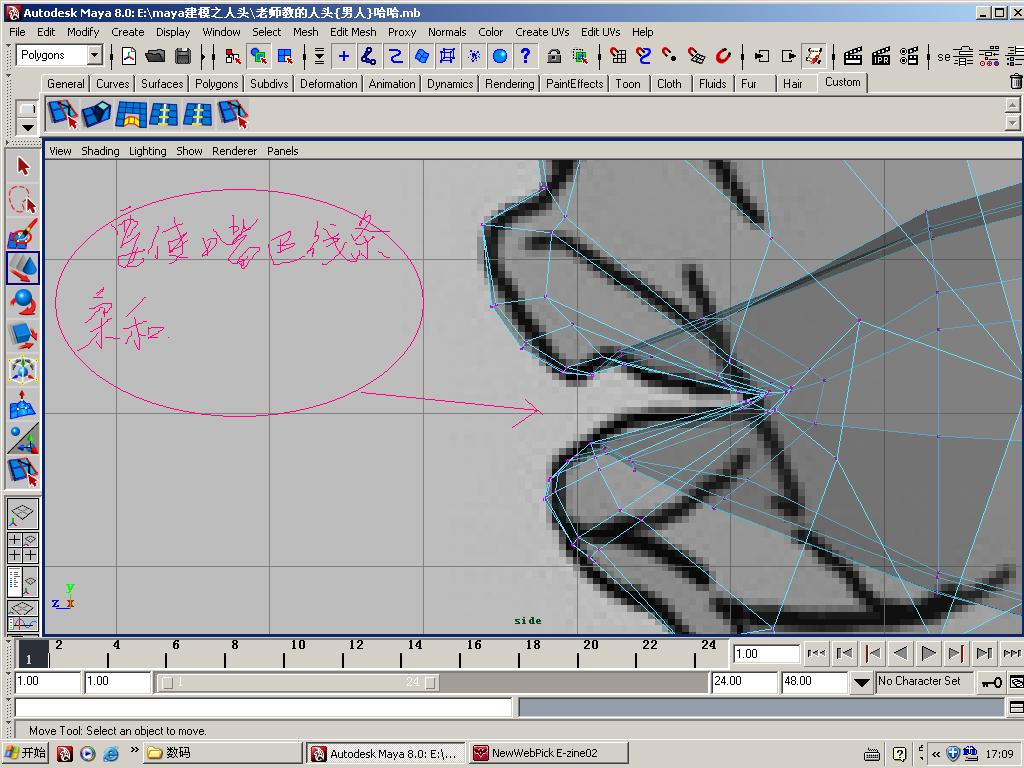Toggle select by component type mode
Image resolution: width=1024 pixels, height=768 pixels.
click(x=285, y=56)
